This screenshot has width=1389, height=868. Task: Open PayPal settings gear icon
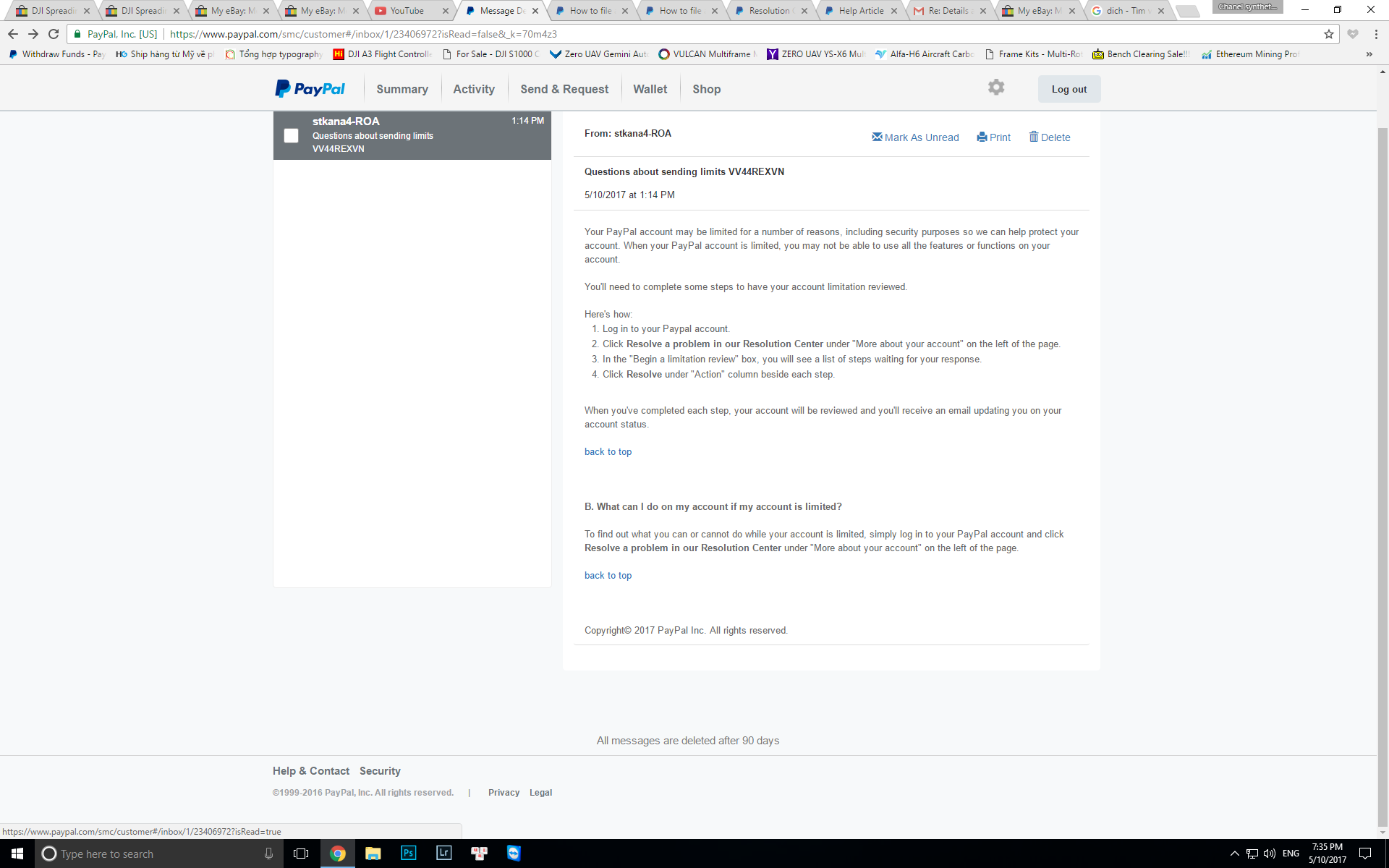click(x=996, y=88)
